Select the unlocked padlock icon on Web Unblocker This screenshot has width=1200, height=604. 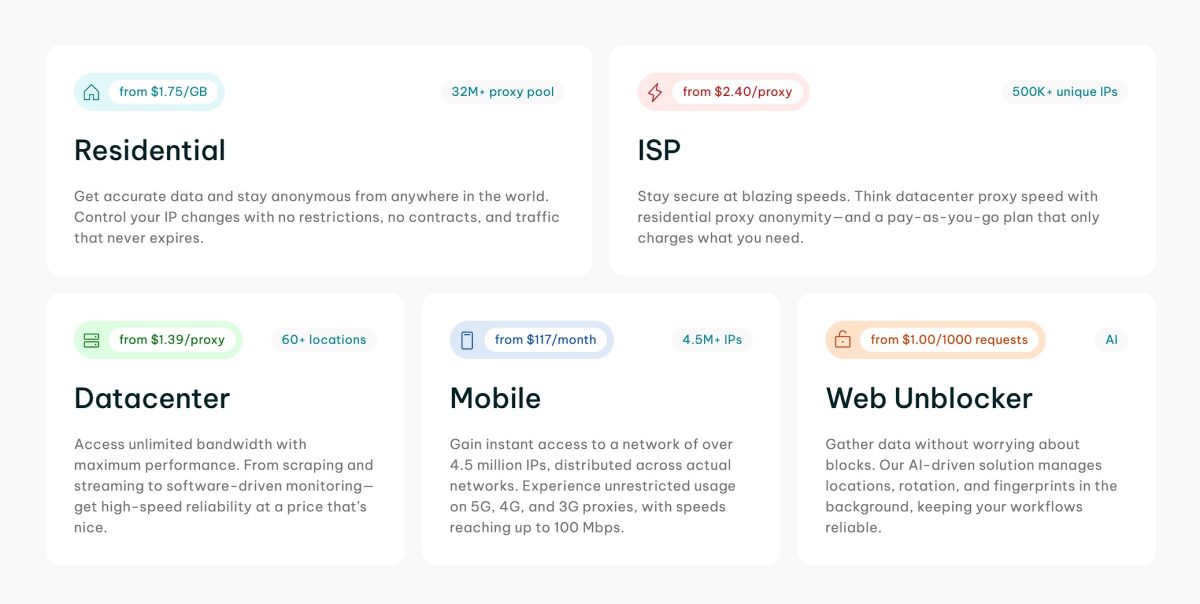click(x=842, y=339)
